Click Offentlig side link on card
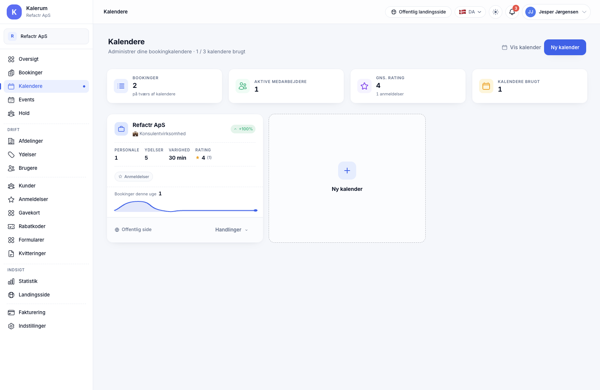The width and height of the screenshot is (600, 390). tap(133, 230)
